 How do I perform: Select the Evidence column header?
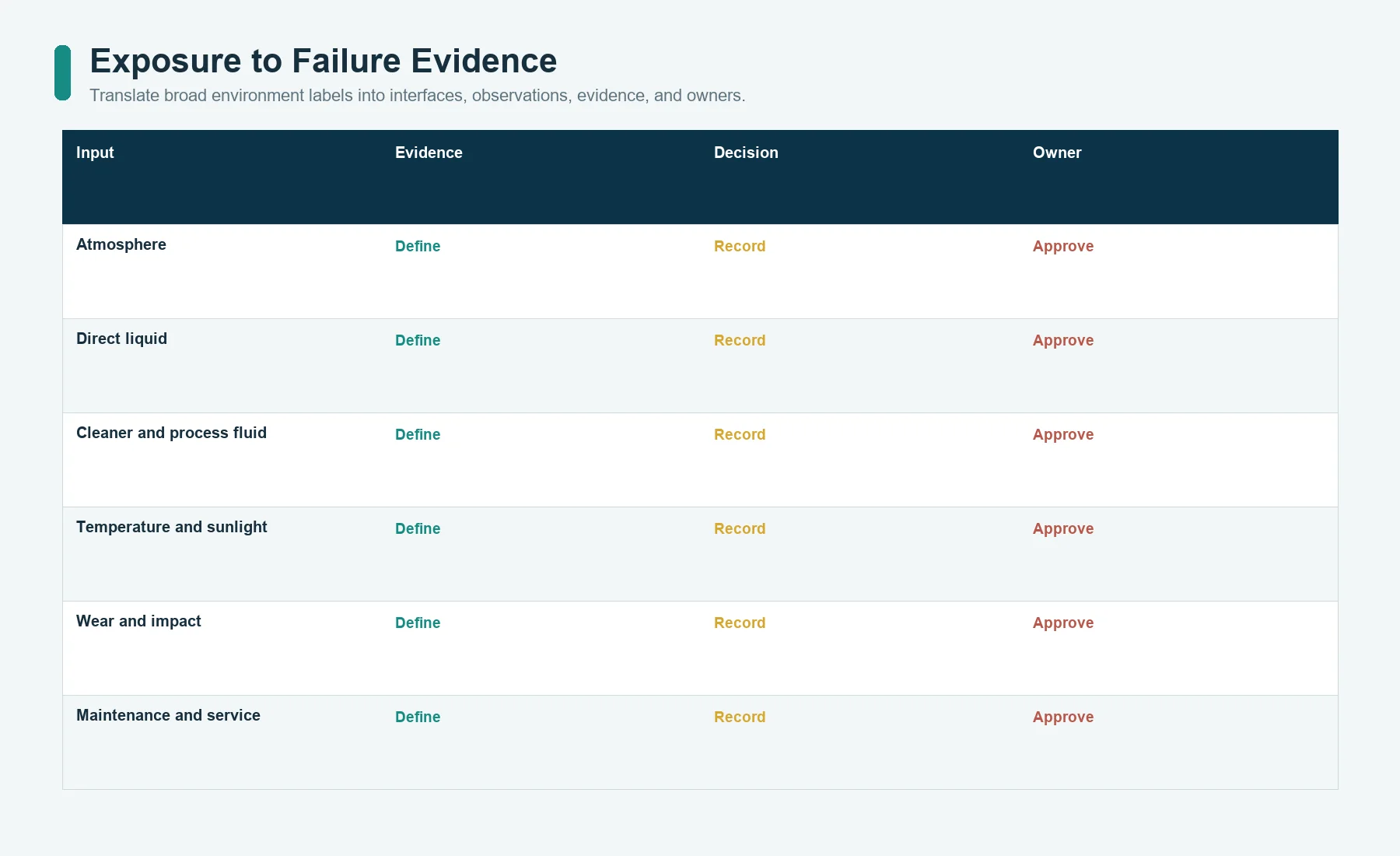tap(429, 153)
